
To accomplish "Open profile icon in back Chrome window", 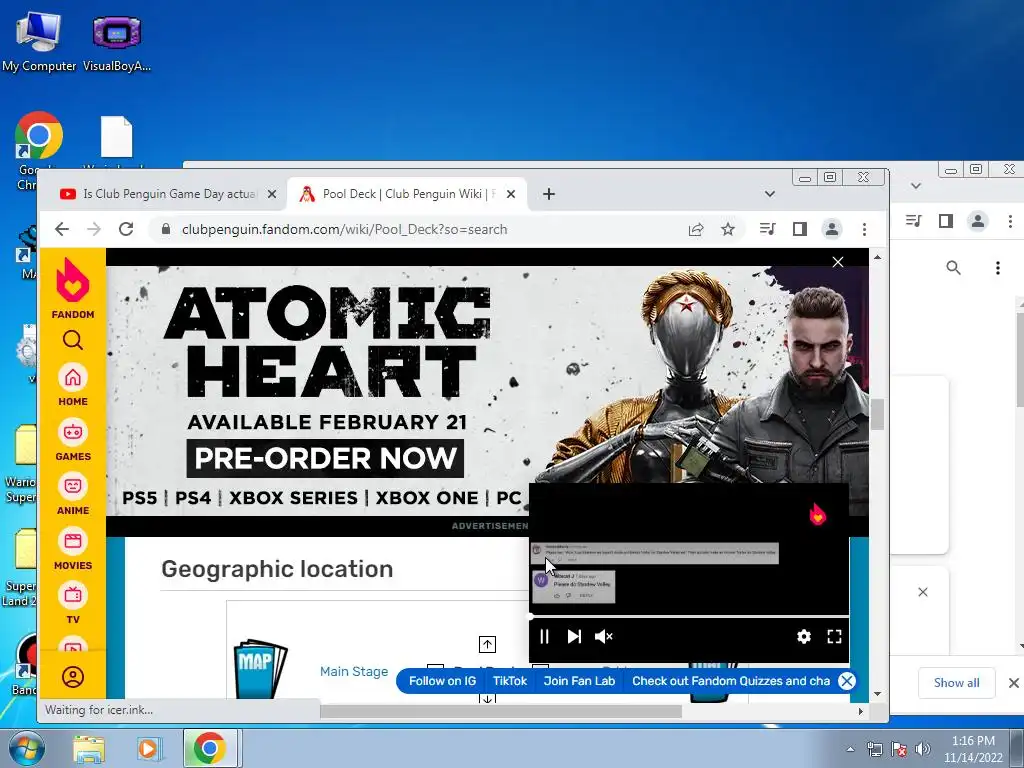I will pos(977,221).
